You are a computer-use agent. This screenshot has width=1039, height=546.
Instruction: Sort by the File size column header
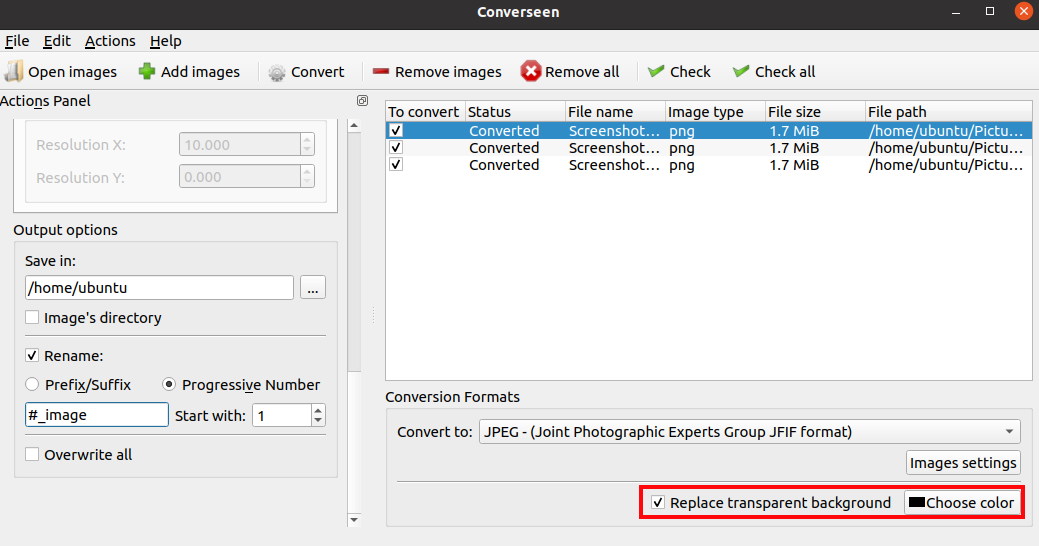(815, 111)
